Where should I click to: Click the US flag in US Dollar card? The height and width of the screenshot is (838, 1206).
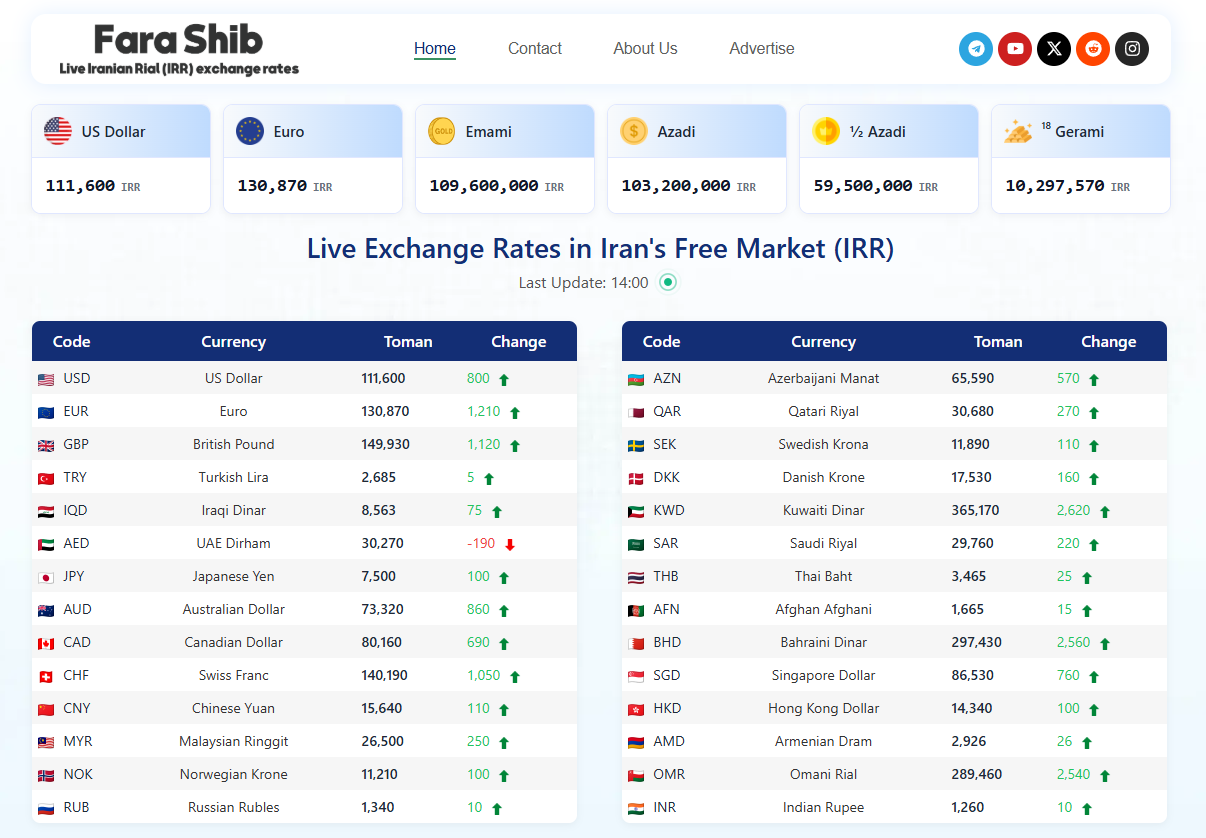[58, 131]
